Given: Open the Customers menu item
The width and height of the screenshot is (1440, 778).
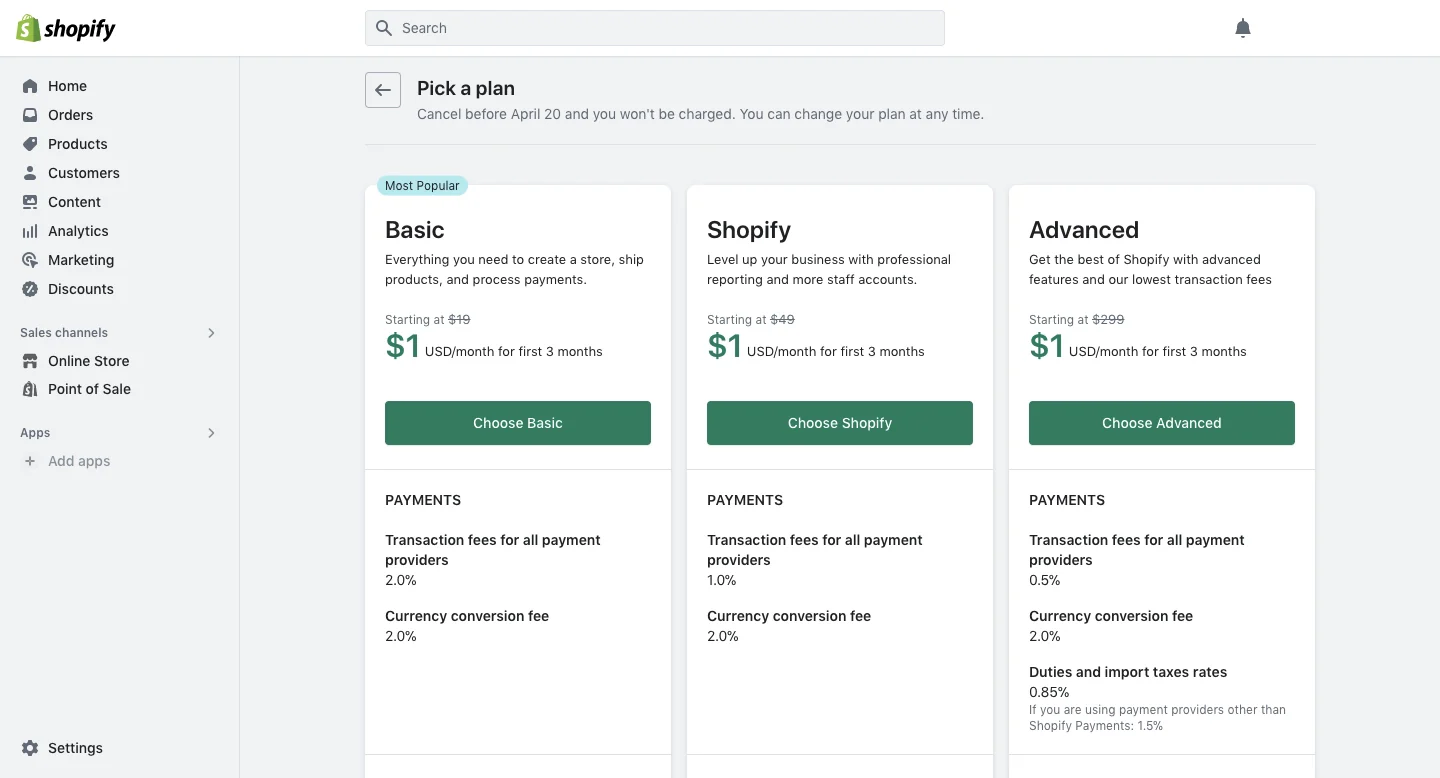Looking at the screenshot, I should 83,173.
